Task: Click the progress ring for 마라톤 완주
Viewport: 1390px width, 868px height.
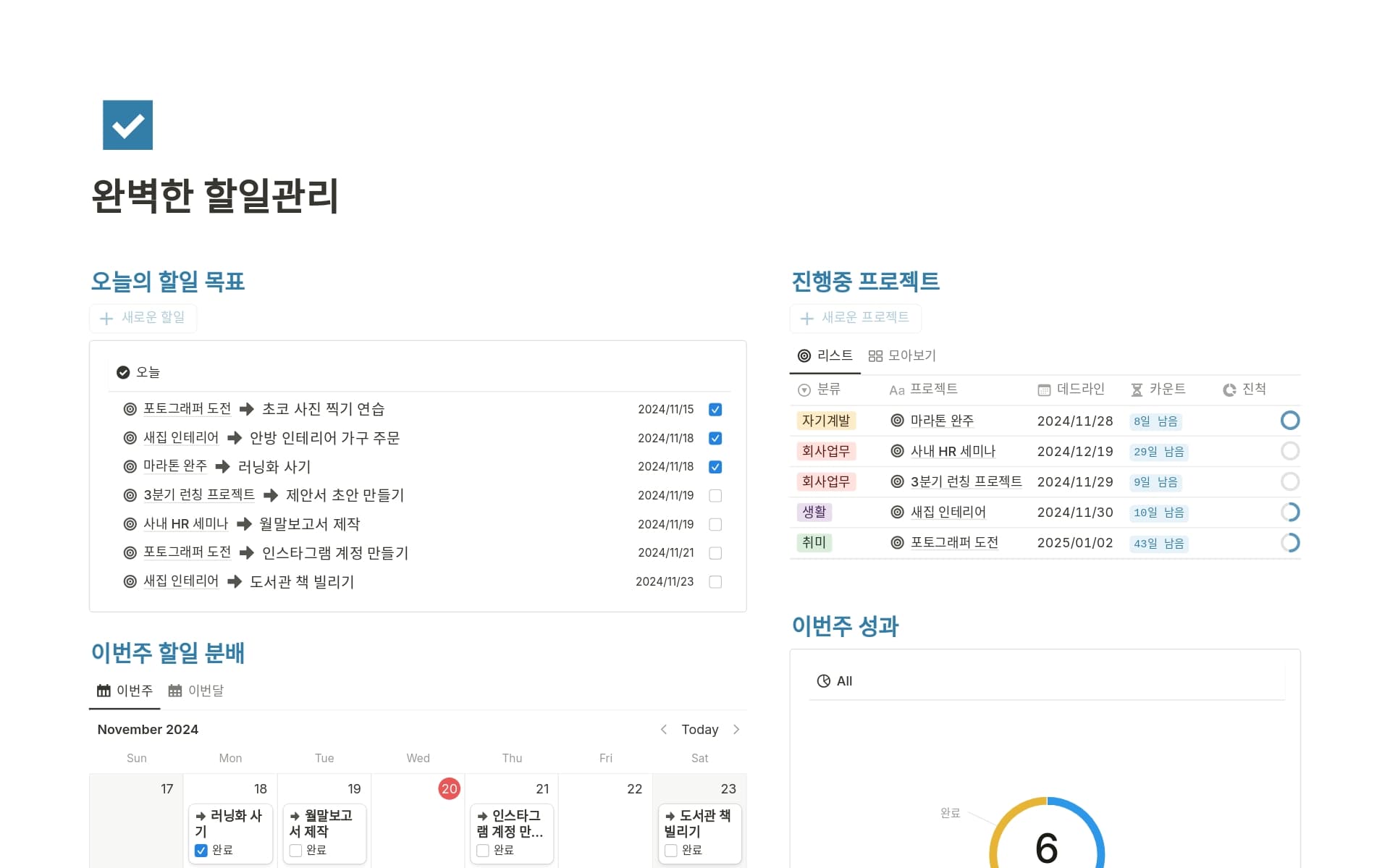Action: [x=1289, y=421]
